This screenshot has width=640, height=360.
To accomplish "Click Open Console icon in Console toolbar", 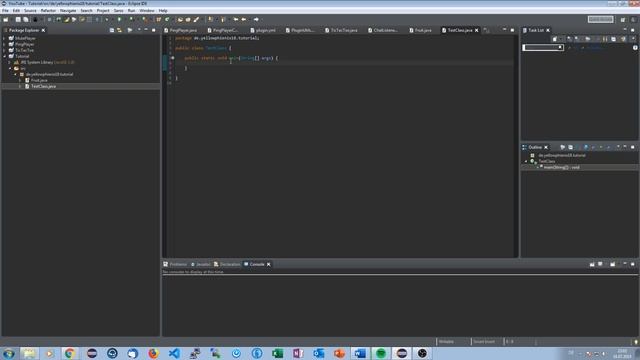I will tap(613, 264).
